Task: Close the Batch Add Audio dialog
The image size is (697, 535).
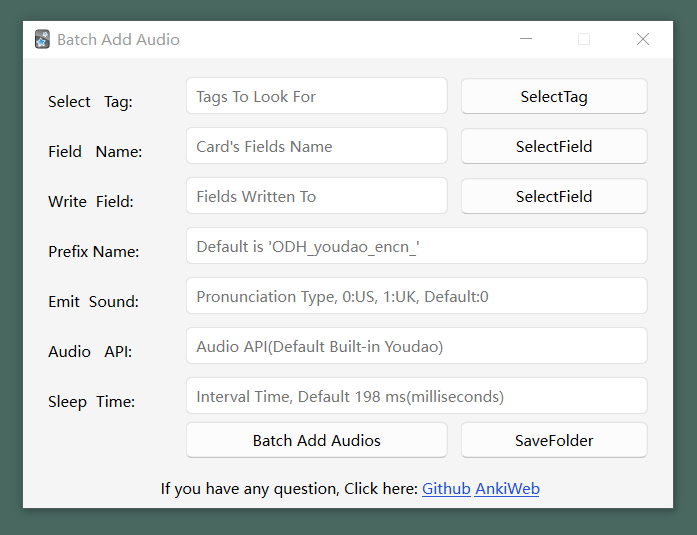Action: [x=643, y=40]
